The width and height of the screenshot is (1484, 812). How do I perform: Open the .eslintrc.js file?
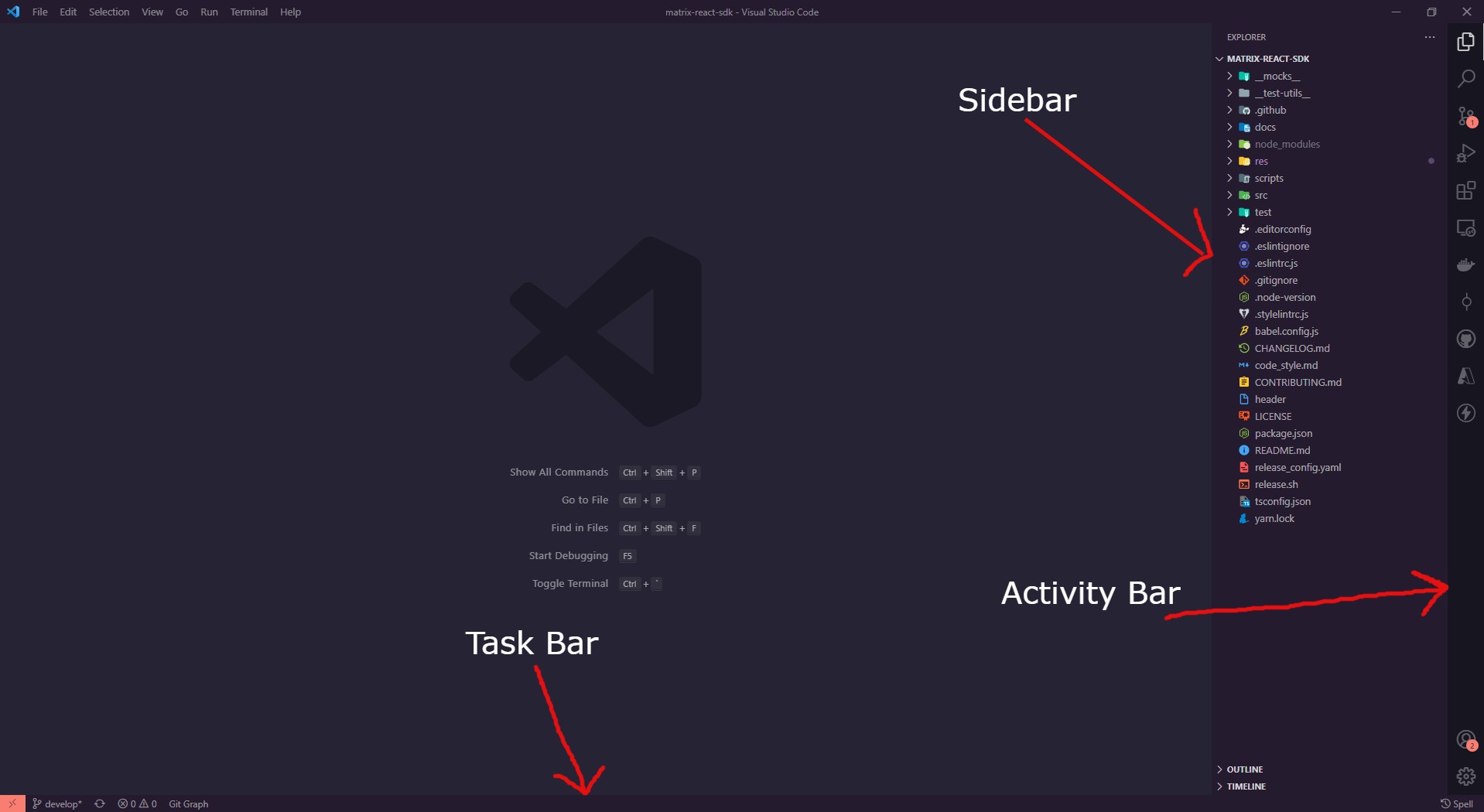pyautogui.click(x=1329, y=263)
